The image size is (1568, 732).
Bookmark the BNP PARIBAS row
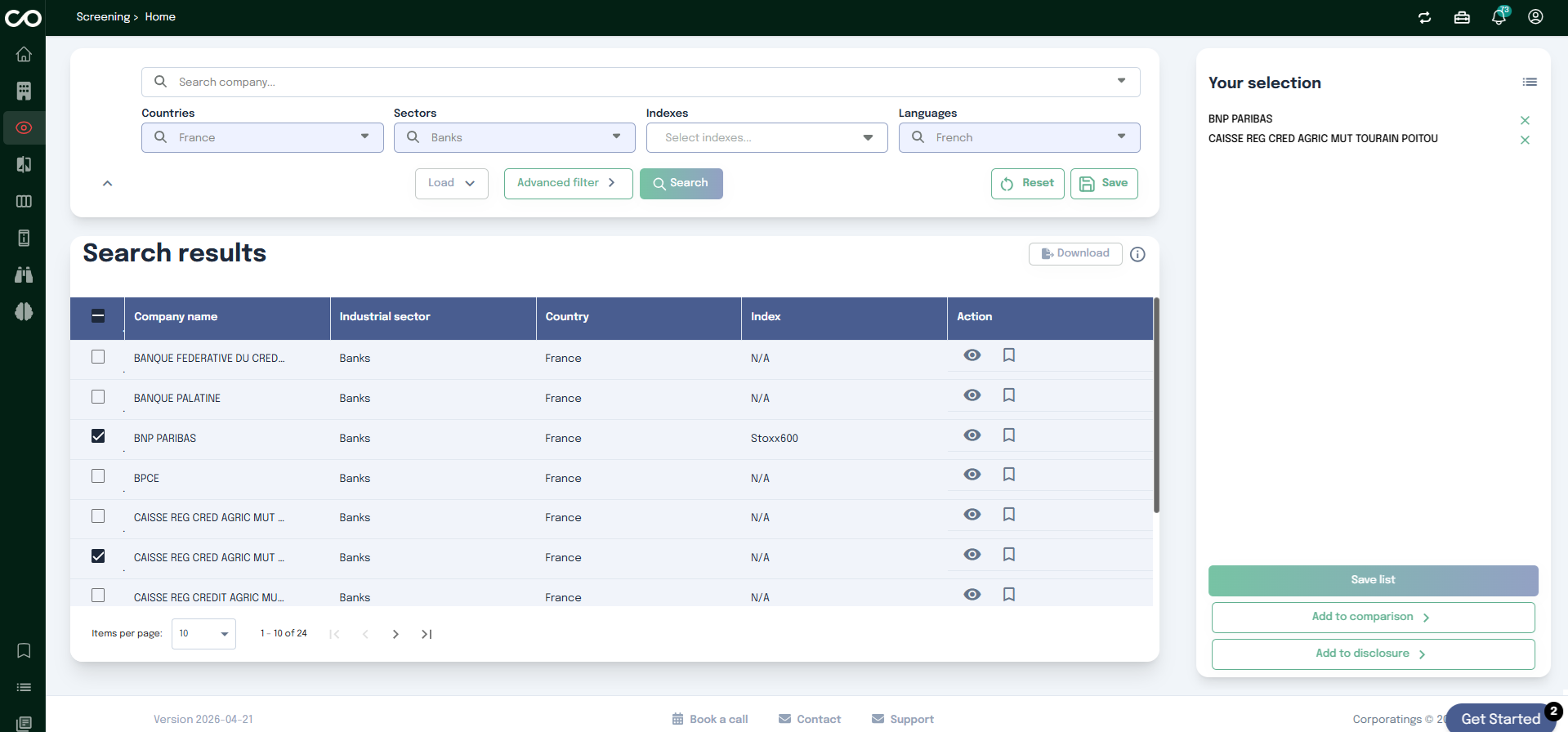1009,435
